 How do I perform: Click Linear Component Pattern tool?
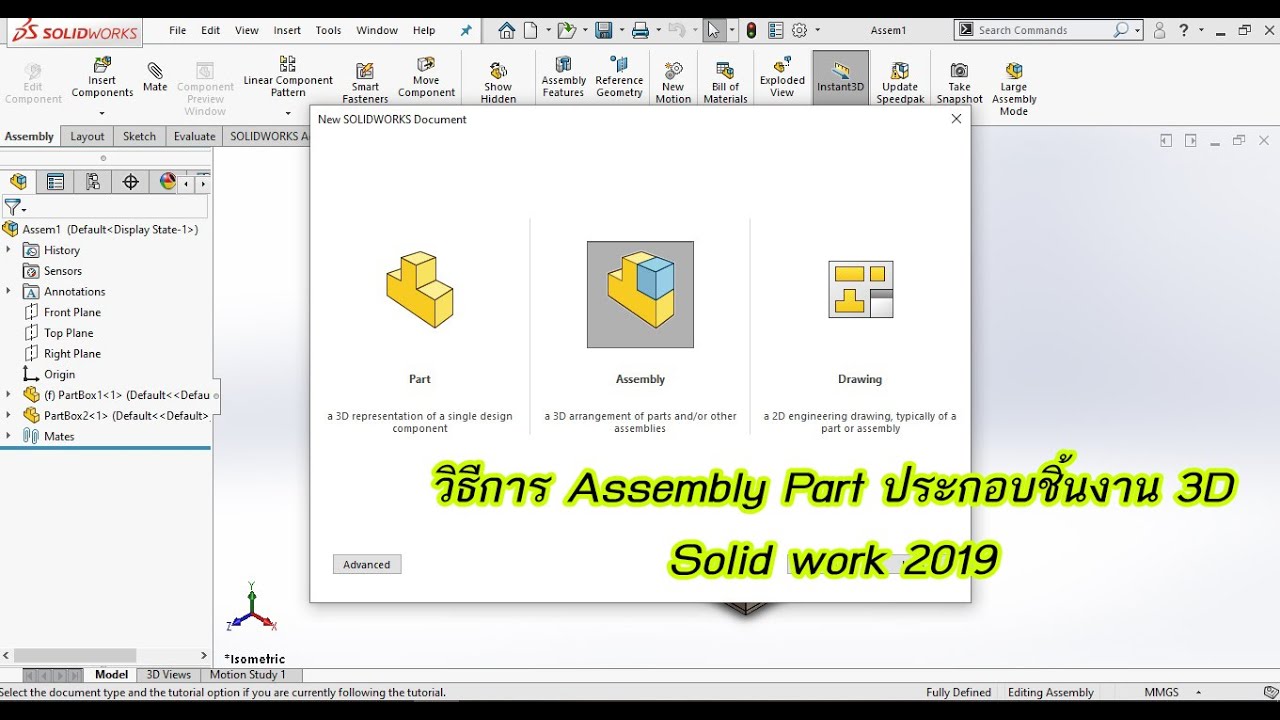click(288, 77)
